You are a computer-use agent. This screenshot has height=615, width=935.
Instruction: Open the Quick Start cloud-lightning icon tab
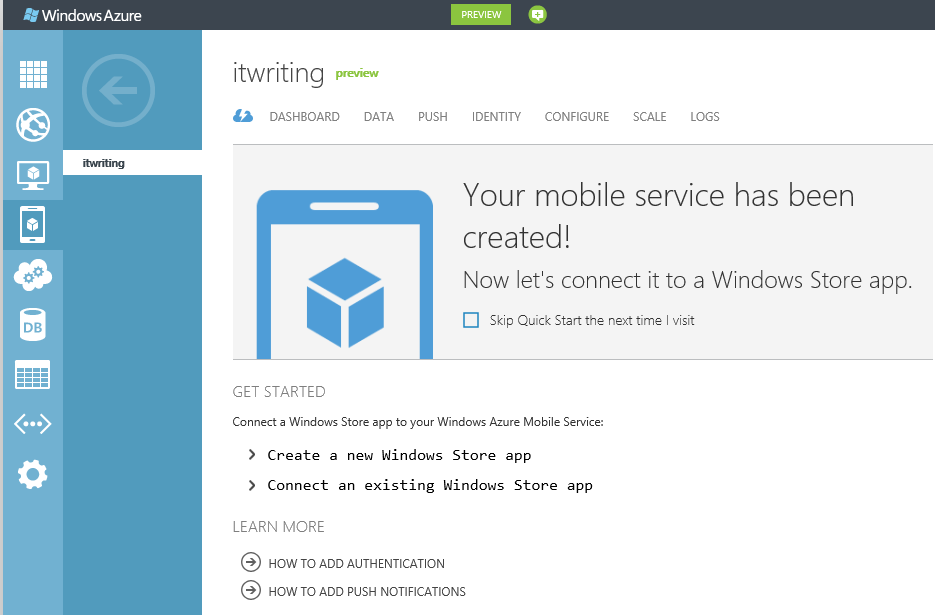243,116
